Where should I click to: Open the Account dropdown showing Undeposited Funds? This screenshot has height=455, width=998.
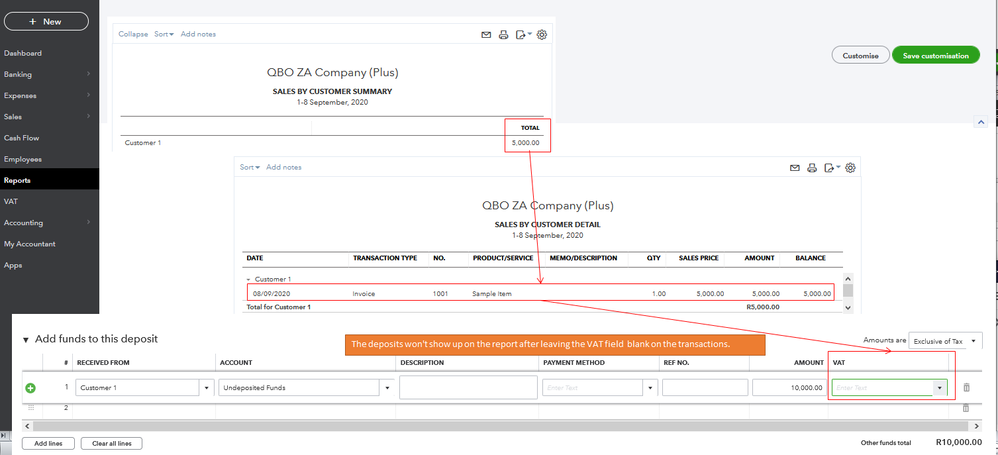(x=387, y=388)
